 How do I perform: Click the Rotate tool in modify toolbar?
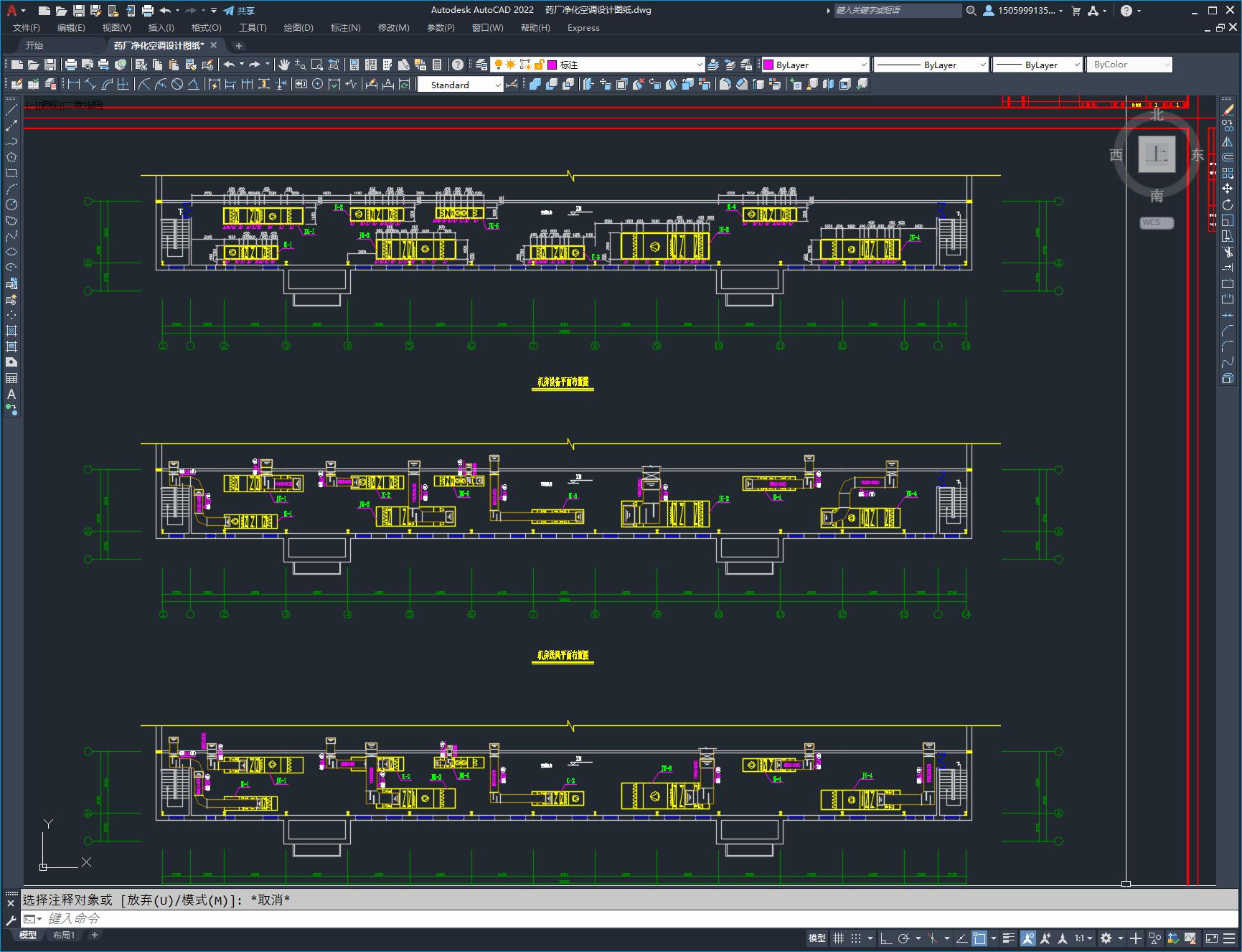click(x=1228, y=204)
